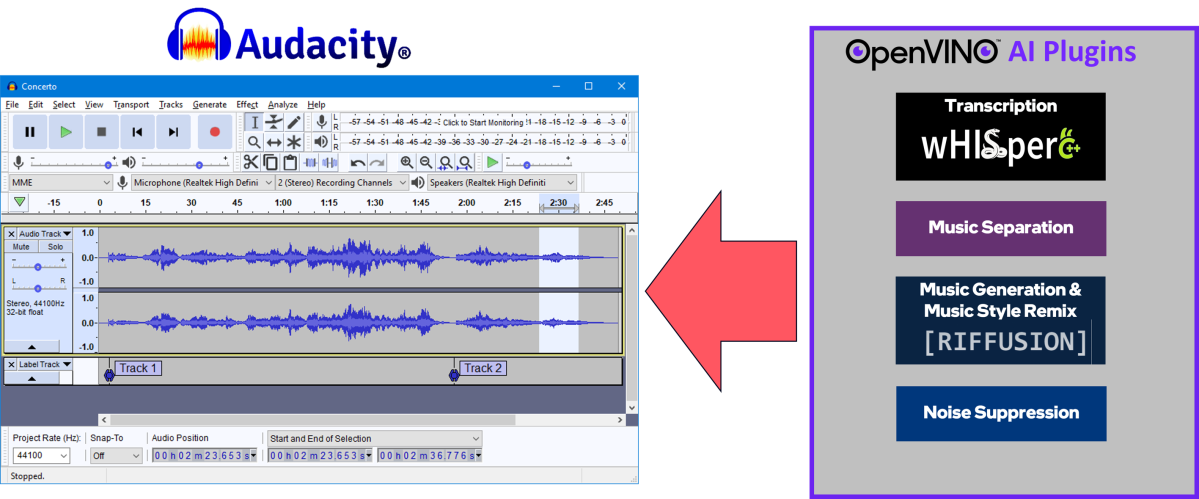
Task: Select the Envelope tool
Action: coord(274,122)
